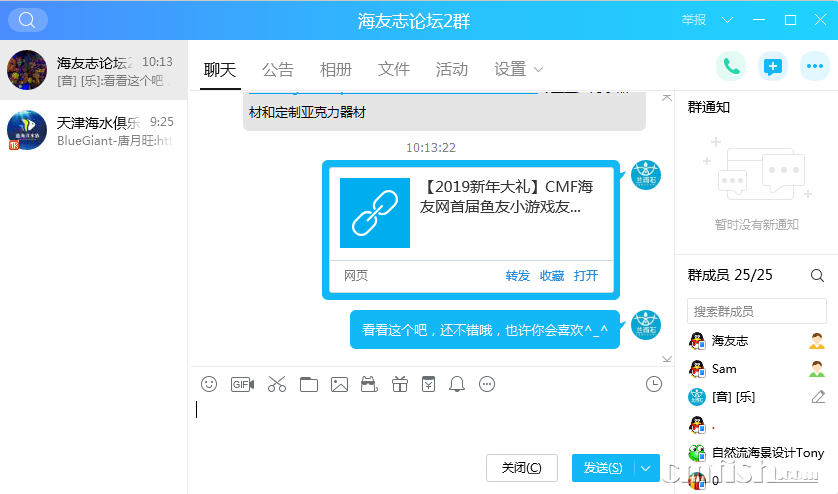838x494 pixels.
Task: Send a gift with the gift icon
Action: pos(400,384)
